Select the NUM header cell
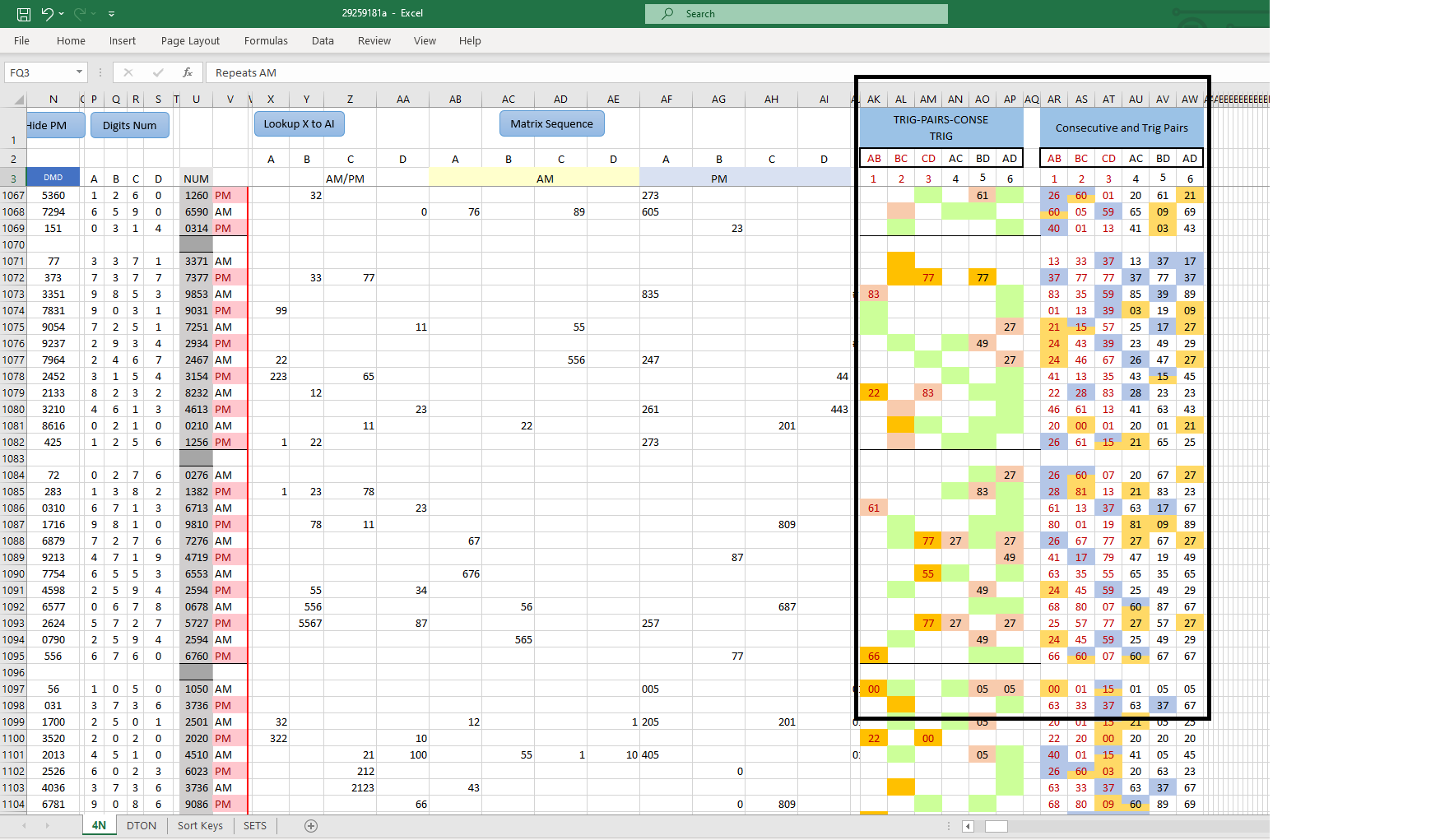1454x840 pixels. coord(196,179)
